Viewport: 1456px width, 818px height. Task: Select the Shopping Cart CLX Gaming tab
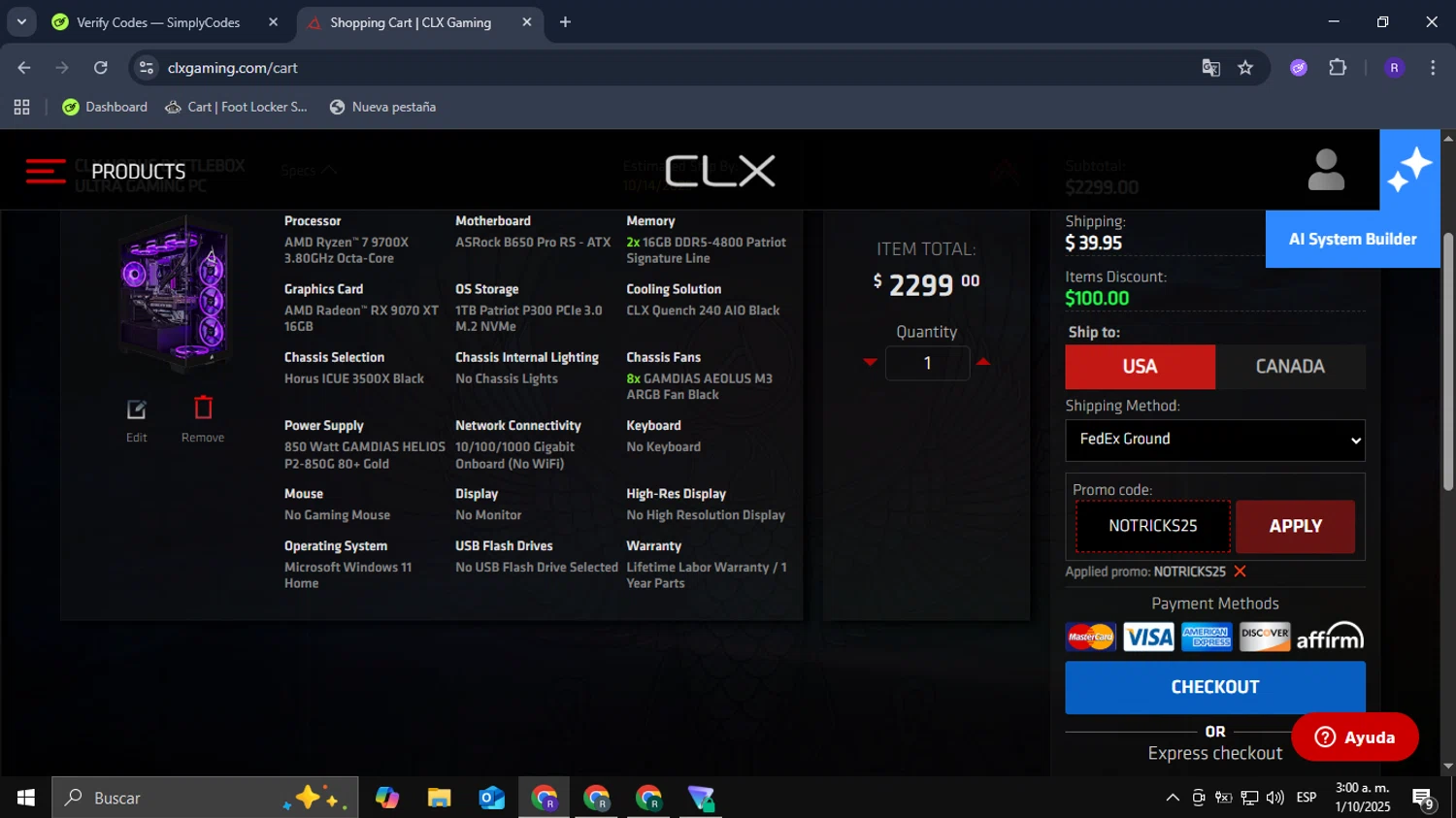[410, 22]
